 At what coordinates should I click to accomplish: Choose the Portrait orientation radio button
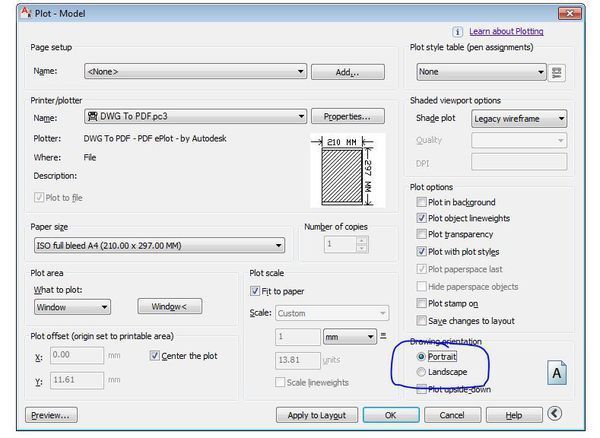coord(420,356)
